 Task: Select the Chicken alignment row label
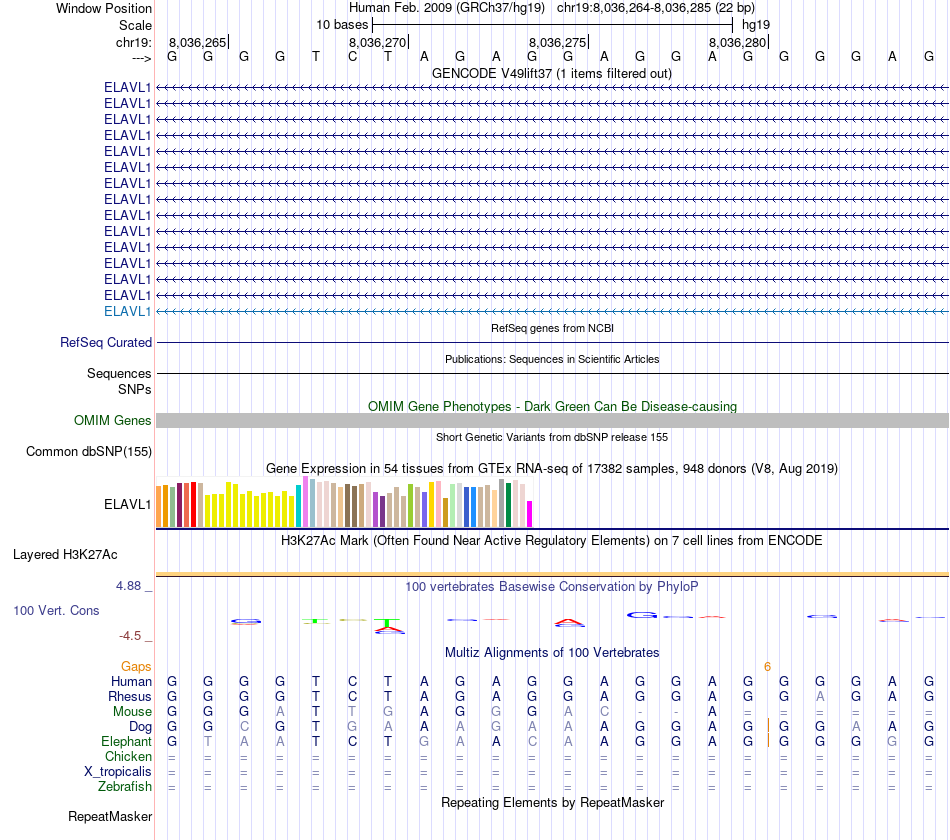pyautogui.click(x=128, y=757)
